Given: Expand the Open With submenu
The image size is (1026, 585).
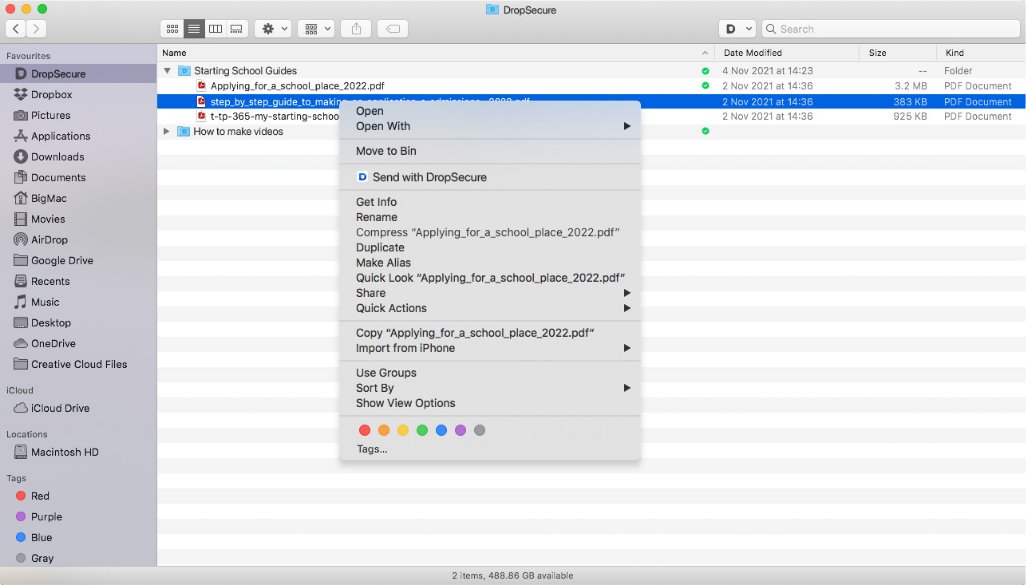Looking at the screenshot, I should coord(489,126).
